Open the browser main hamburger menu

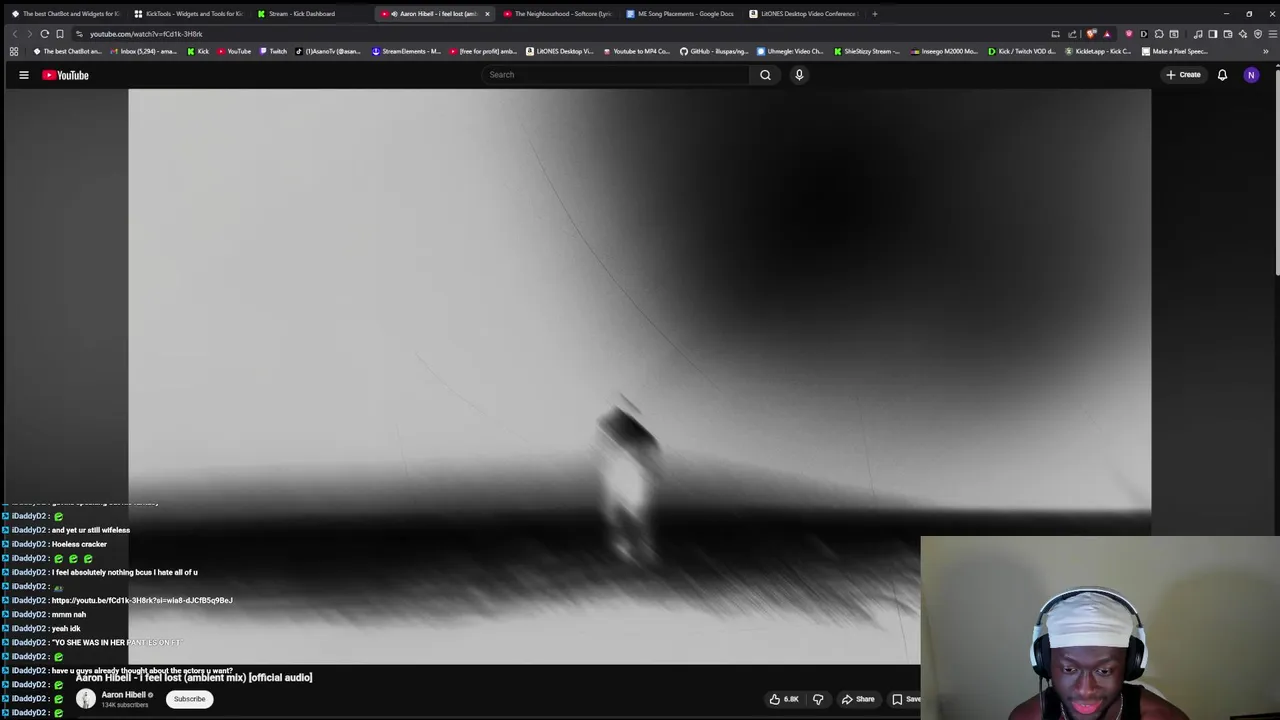[1272, 34]
